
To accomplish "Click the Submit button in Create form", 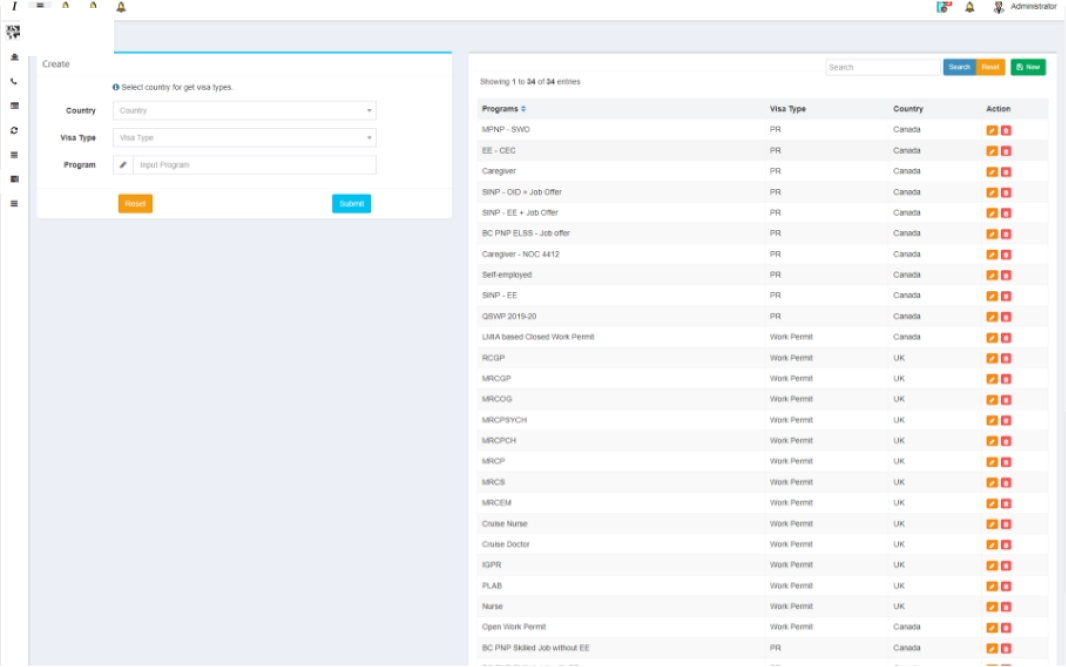I will 351,204.
